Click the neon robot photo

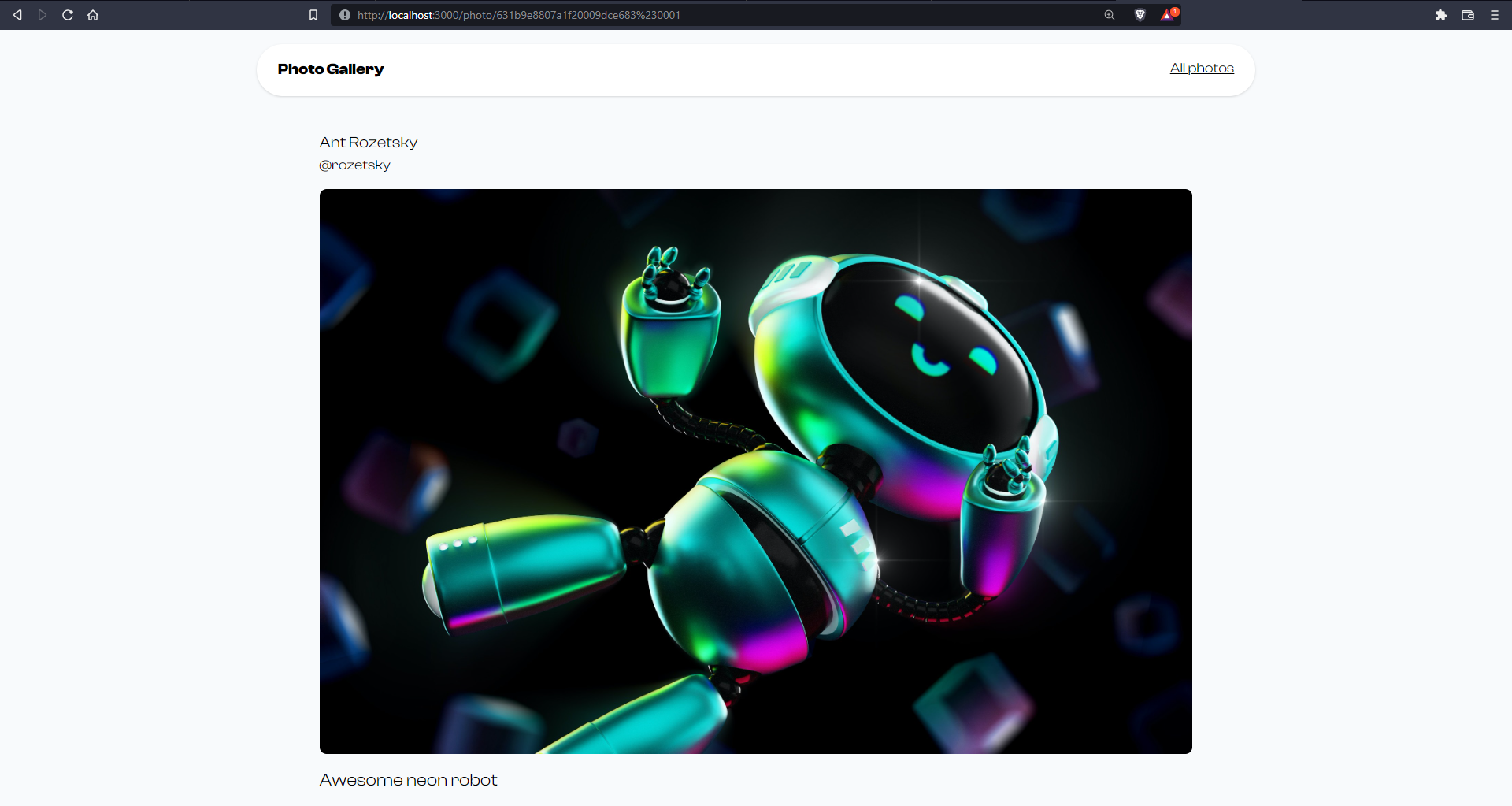coord(756,471)
